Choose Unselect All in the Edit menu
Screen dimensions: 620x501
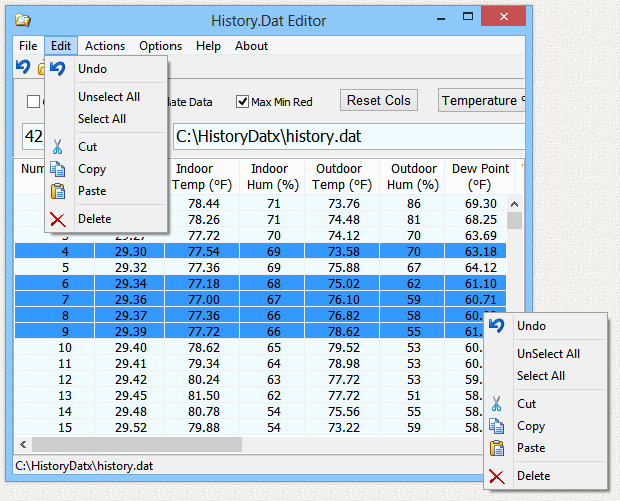point(109,97)
